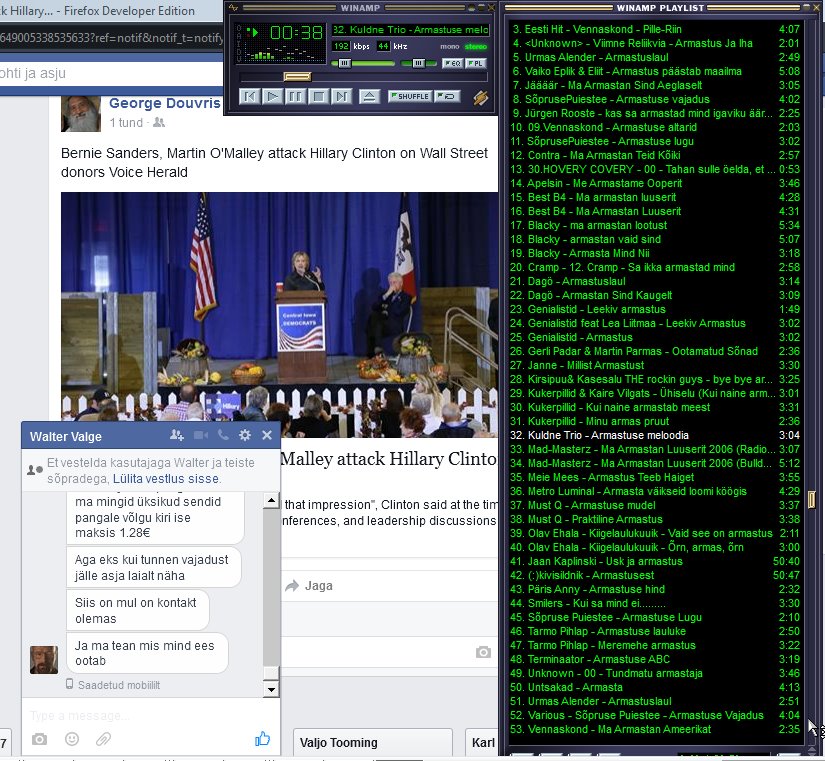Open post audience friends icon
Screen dimensions: 825x761
click(x=159, y=123)
